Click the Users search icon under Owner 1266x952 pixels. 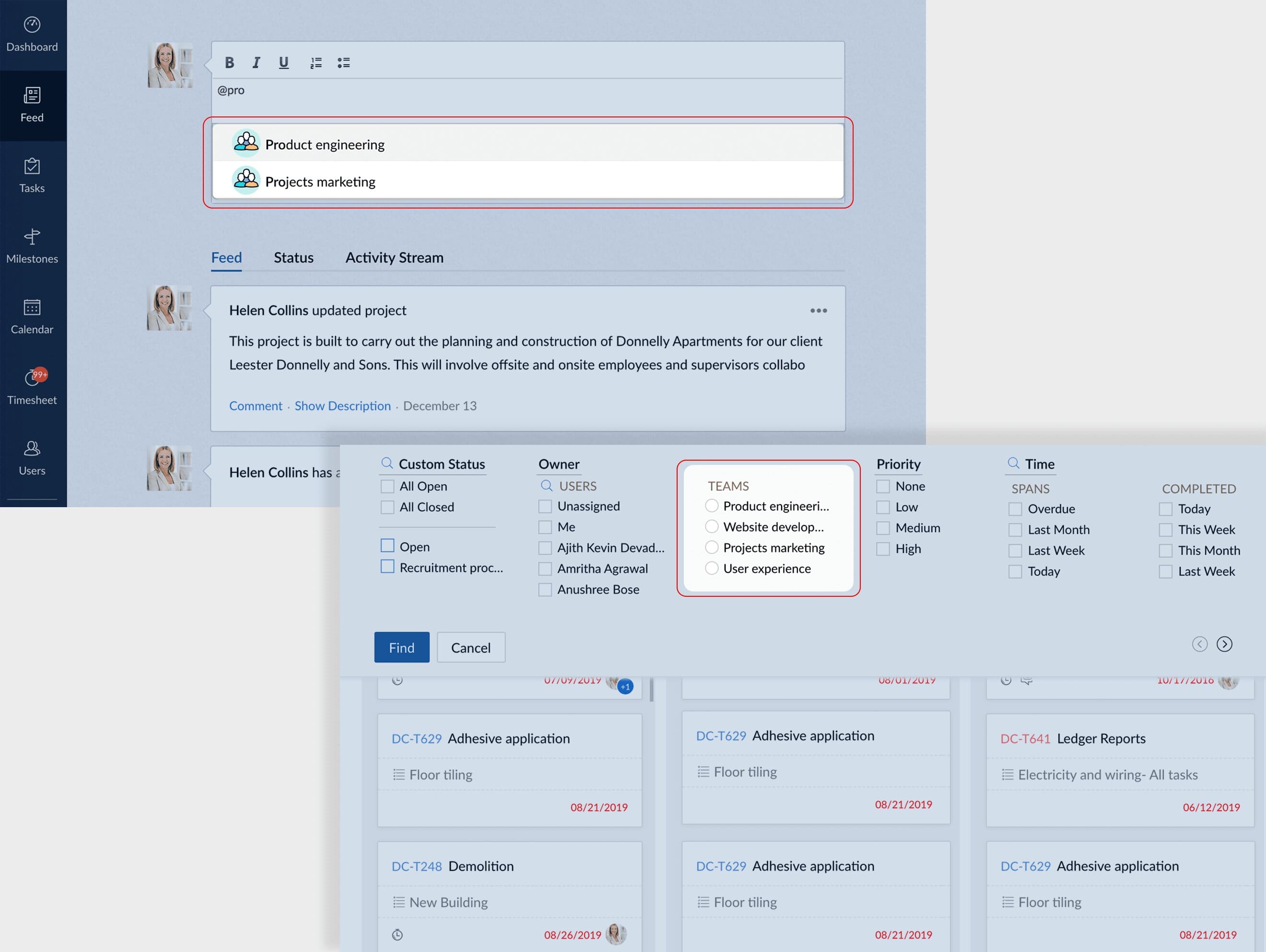pyautogui.click(x=547, y=485)
